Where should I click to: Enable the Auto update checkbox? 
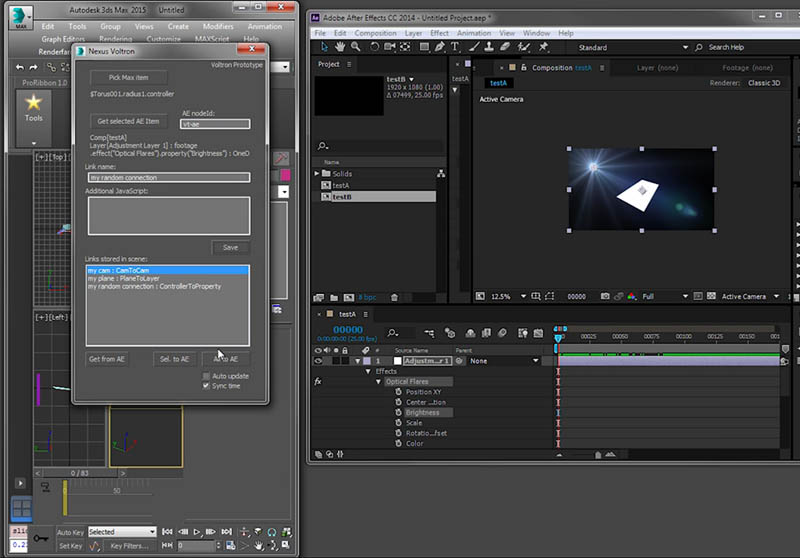click(x=206, y=376)
